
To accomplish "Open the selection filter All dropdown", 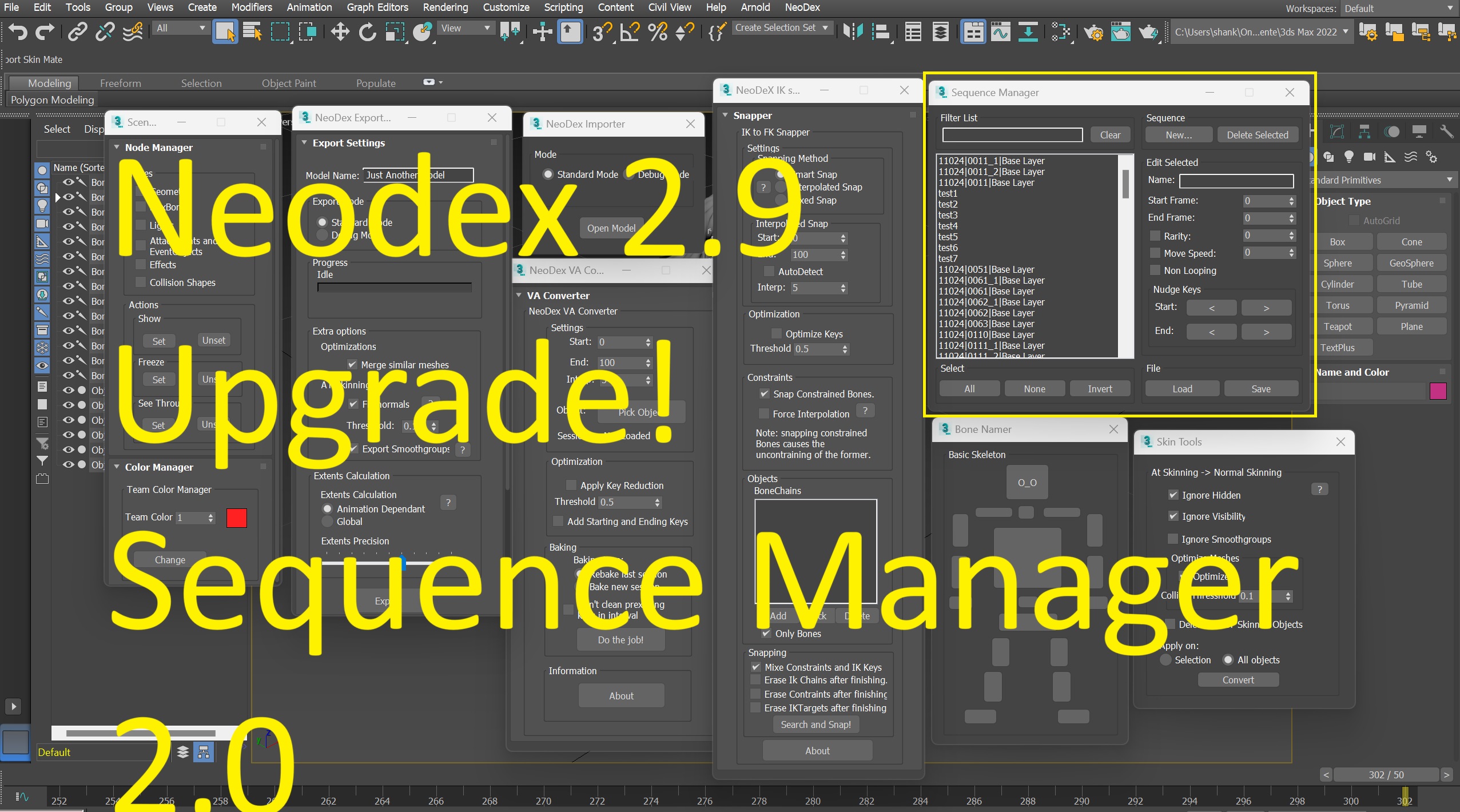I will tap(180, 28).
